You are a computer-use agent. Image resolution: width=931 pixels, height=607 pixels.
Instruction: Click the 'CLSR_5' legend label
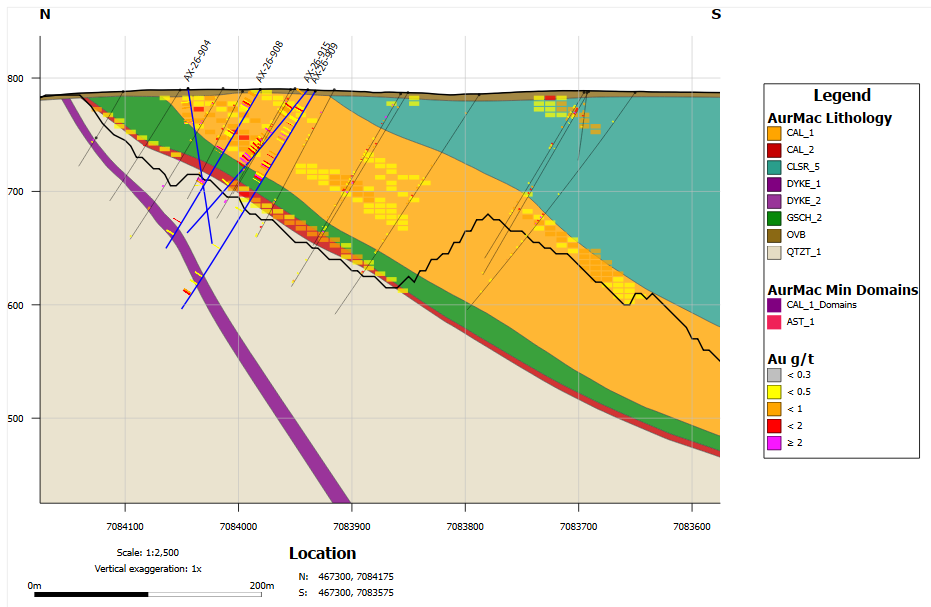(x=803, y=167)
